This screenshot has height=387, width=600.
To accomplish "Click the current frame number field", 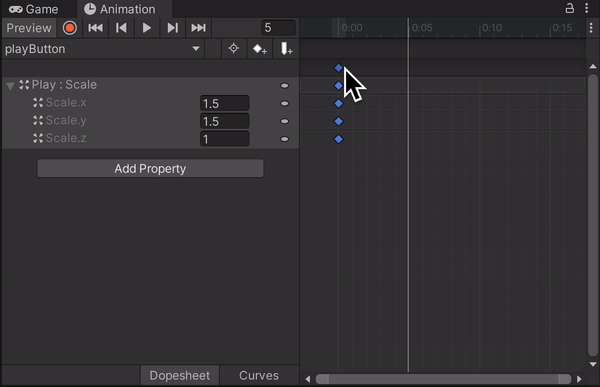I will point(279,28).
